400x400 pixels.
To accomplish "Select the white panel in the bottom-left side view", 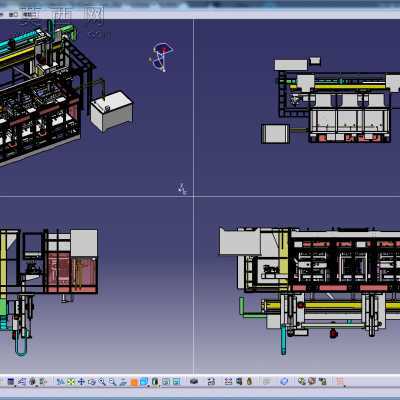I will coord(84,243).
